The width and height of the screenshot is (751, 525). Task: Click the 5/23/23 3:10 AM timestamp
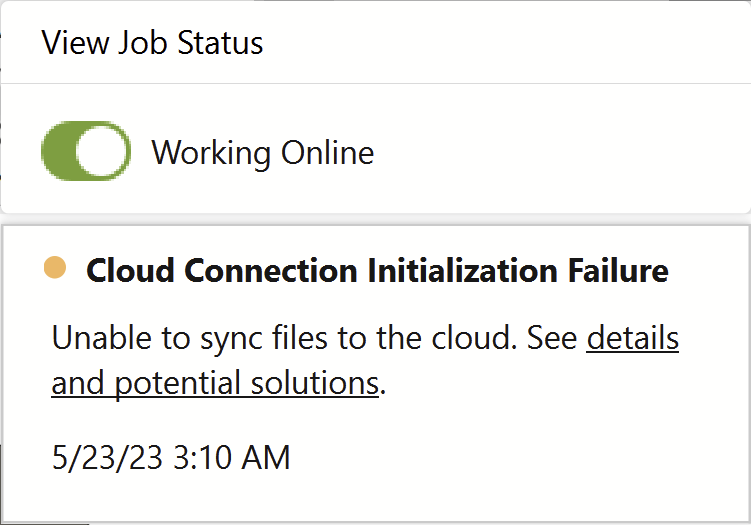pos(170,457)
